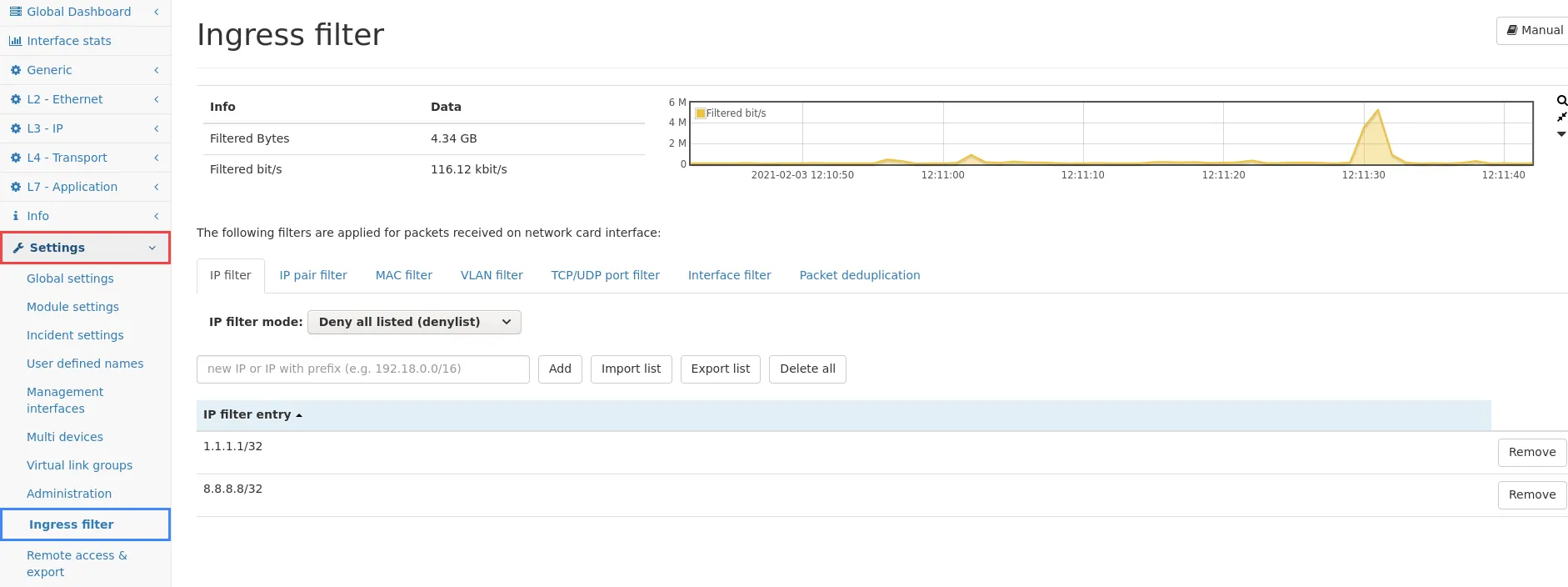Image resolution: width=1568 pixels, height=587 pixels.
Task: Open the Manual via its book icon
Action: pyautogui.click(x=1512, y=30)
